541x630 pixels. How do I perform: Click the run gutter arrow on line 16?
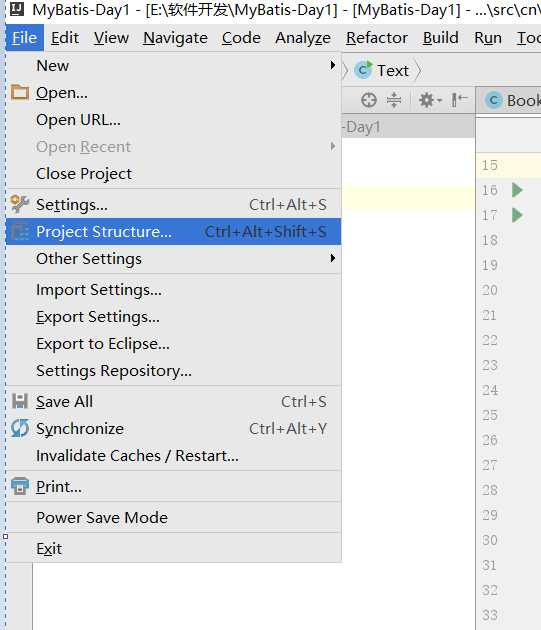[x=517, y=190]
